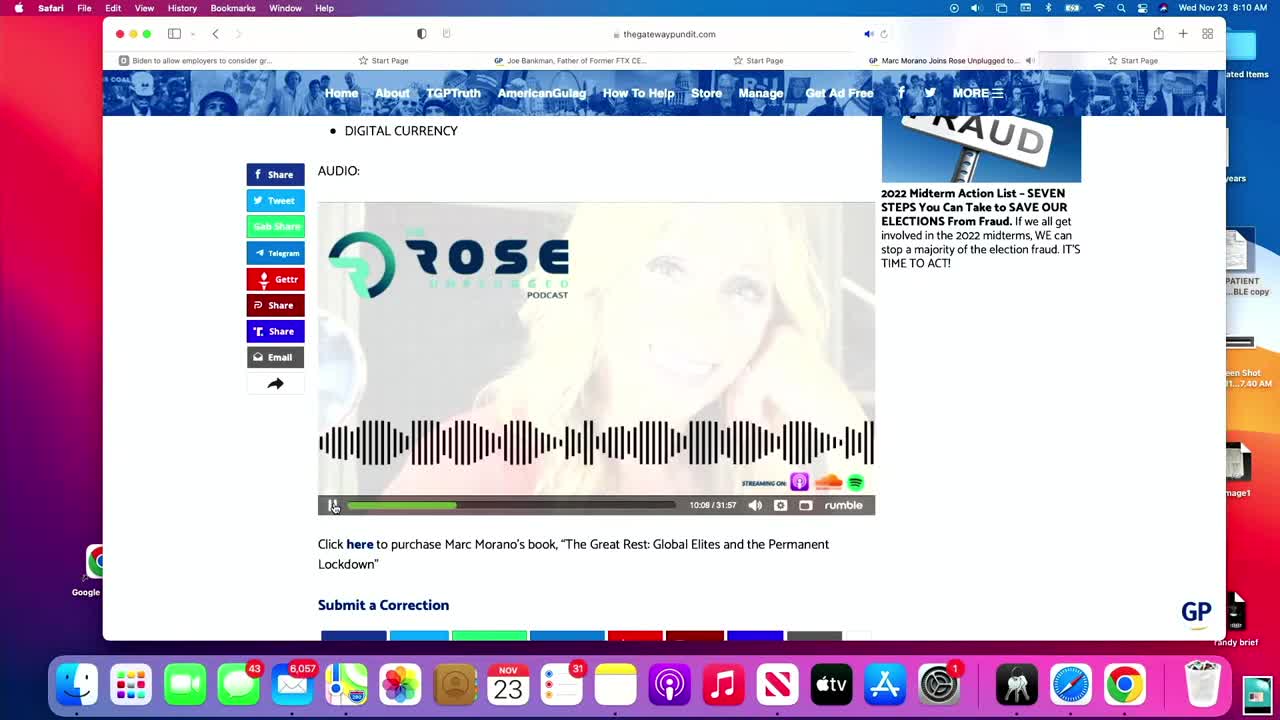This screenshot has width=1280, height=720.
Task: Toggle Rumble player theater mode
Action: [x=806, y=505]
